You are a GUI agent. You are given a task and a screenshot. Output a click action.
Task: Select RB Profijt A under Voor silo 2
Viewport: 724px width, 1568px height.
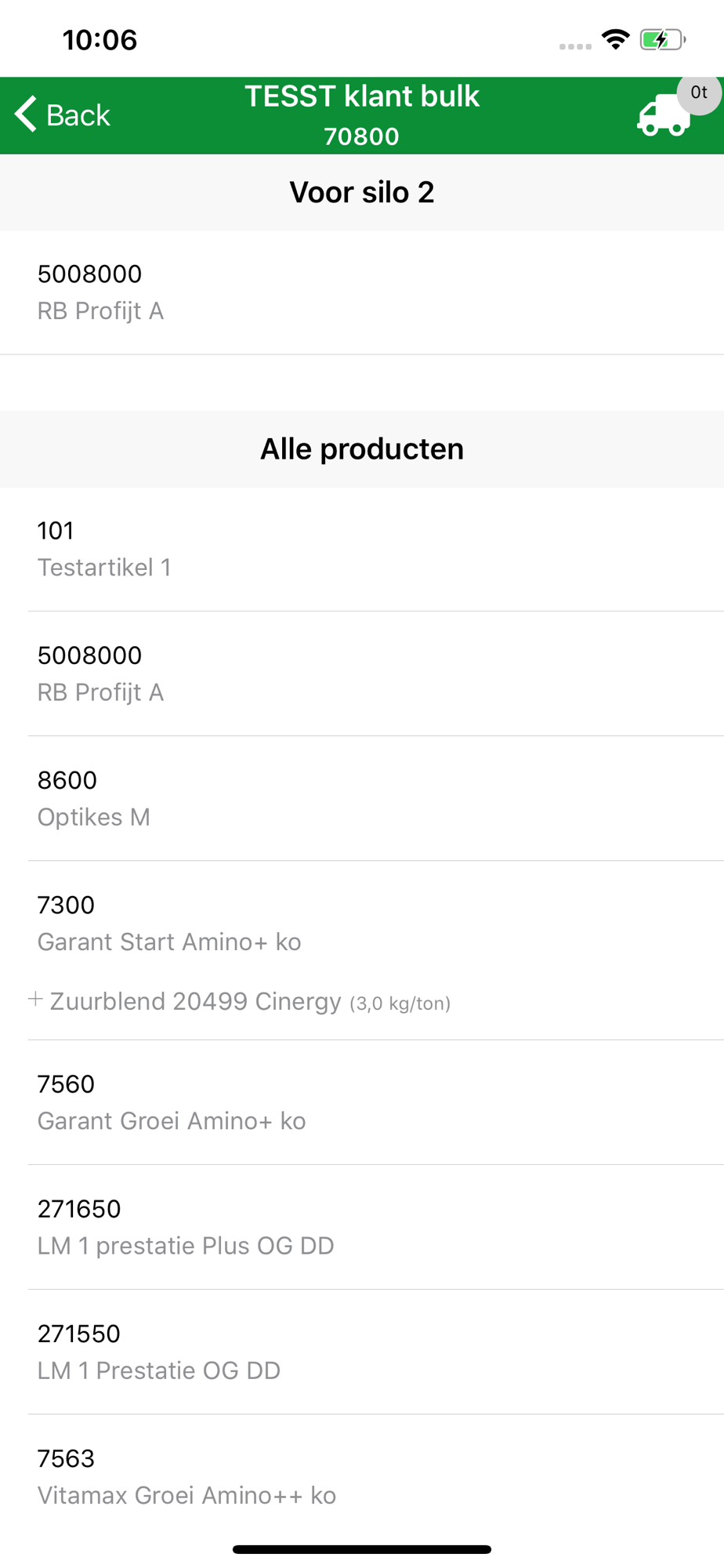pos(362,292)
